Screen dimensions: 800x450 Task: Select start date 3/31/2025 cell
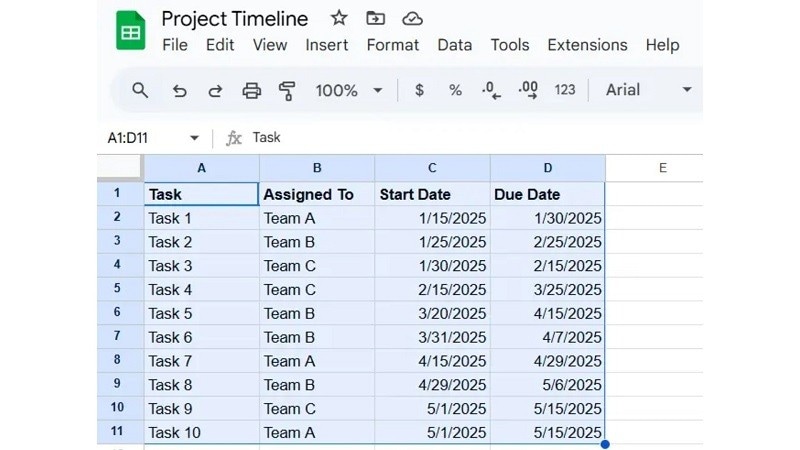click(x=432, y=337)
